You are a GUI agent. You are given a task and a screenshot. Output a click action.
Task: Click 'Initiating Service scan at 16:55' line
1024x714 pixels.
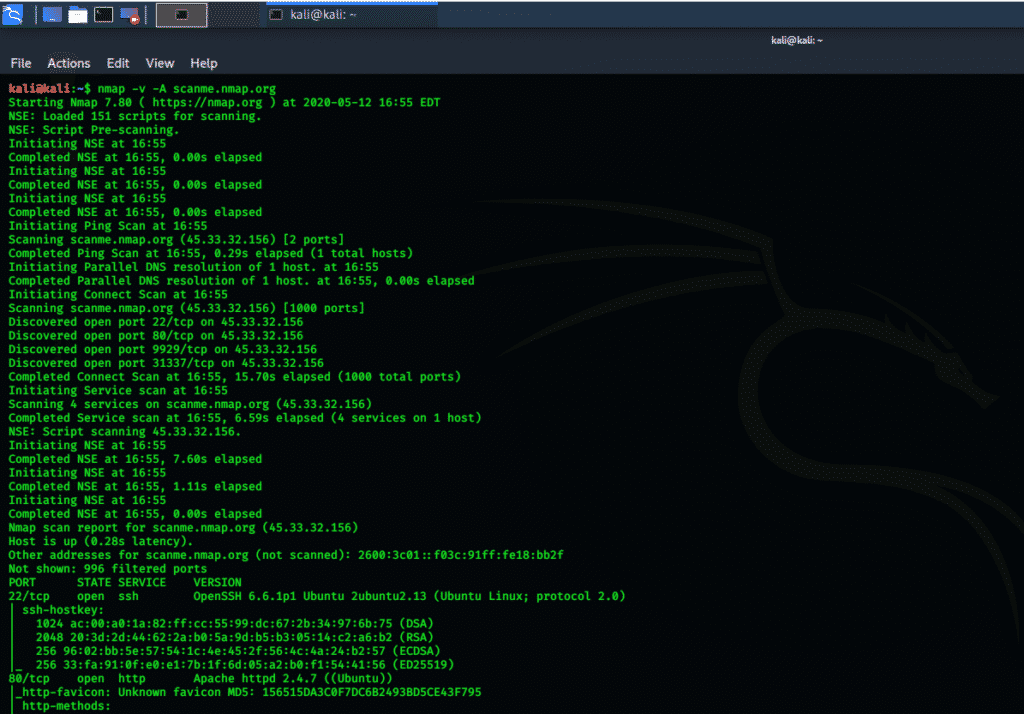(x=118, y=391)
